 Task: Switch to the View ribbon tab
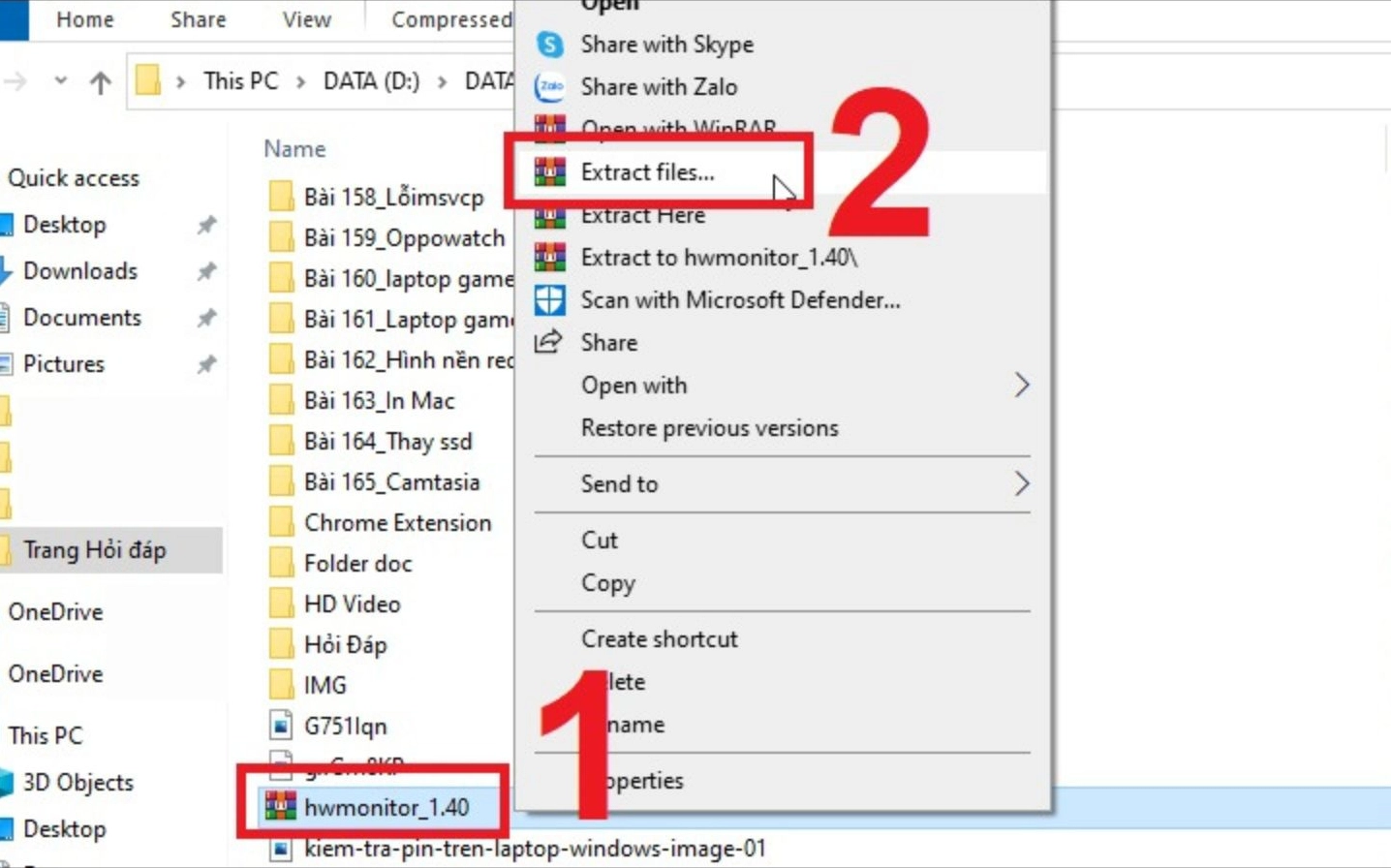[x=305, y=19]
